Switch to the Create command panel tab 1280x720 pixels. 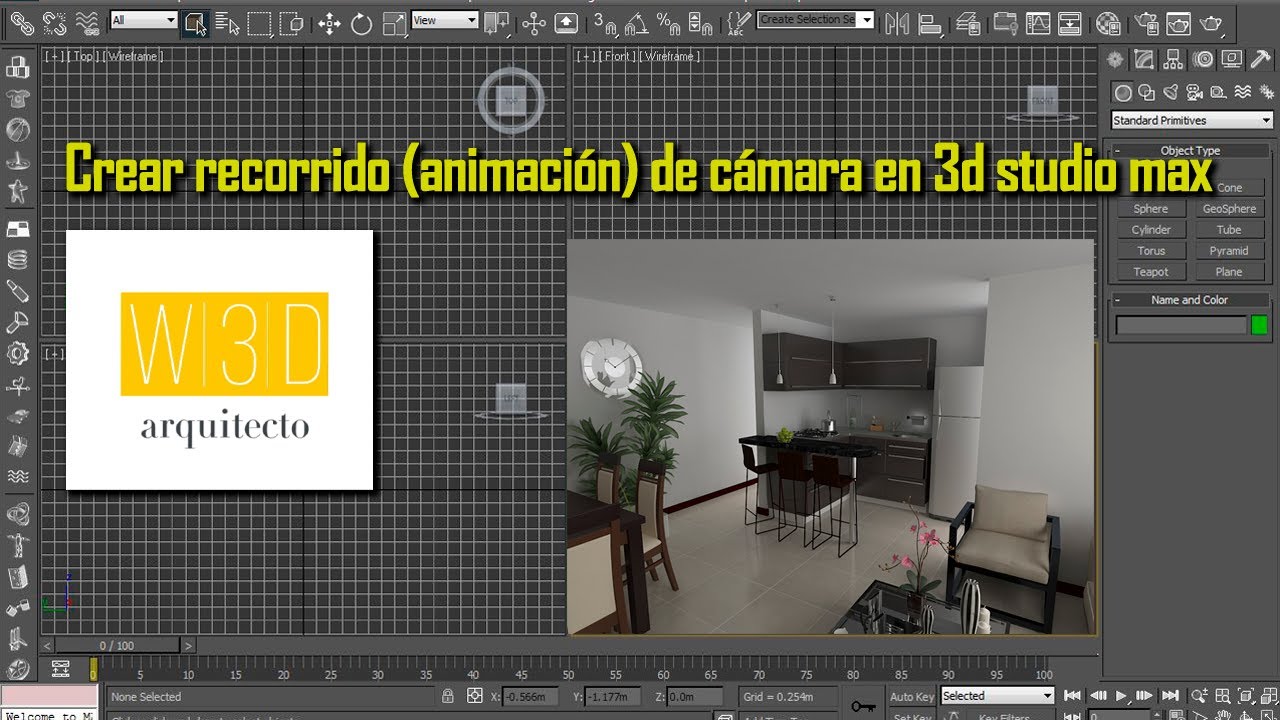[1114, 59]
